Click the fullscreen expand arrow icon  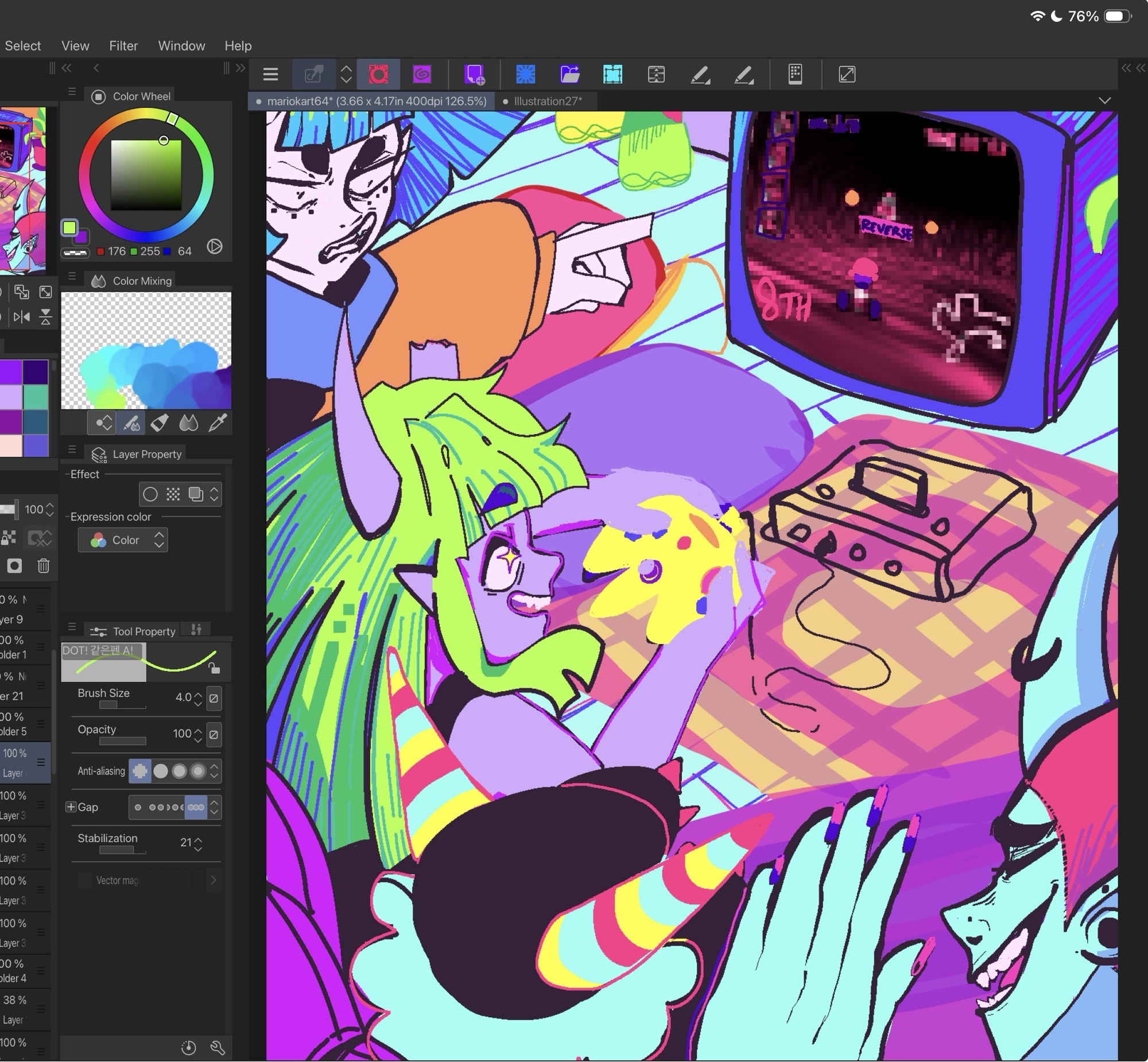pyautogui.click(x=847, y=74)
